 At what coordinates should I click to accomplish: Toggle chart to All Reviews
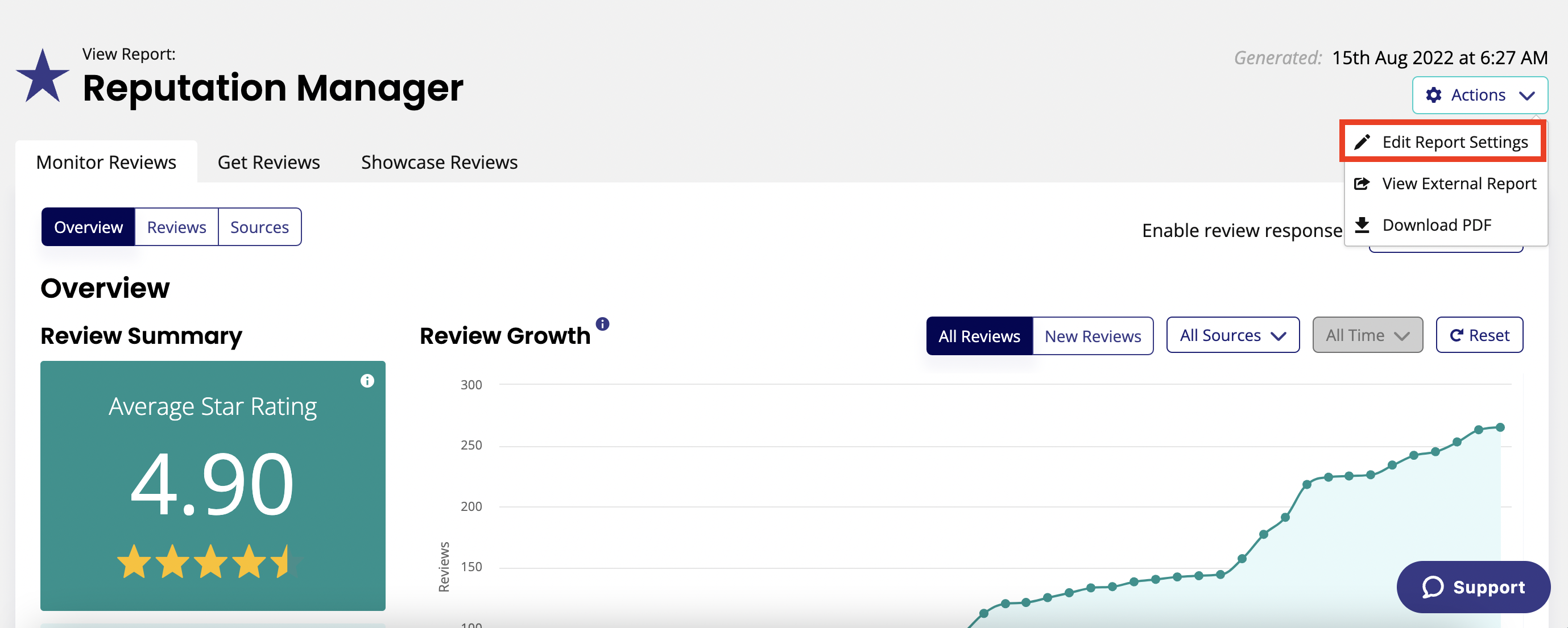pyautogui.click(x=979, y=336)
